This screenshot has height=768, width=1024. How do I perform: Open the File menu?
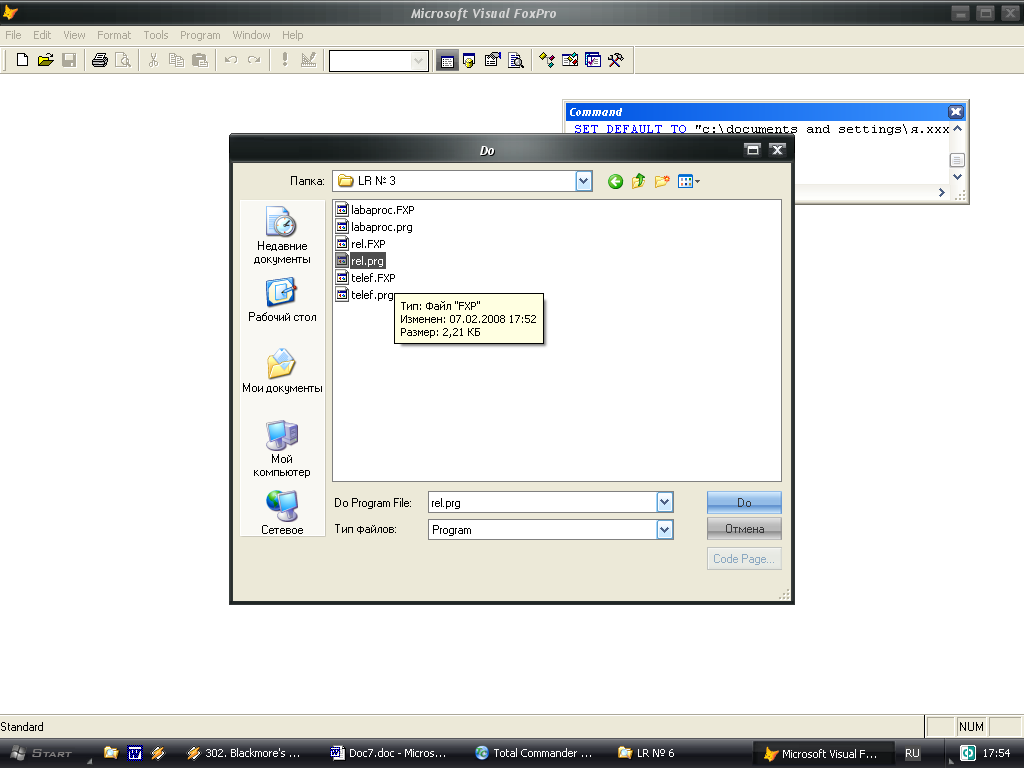pyautogui.click(x=13, y=35)
